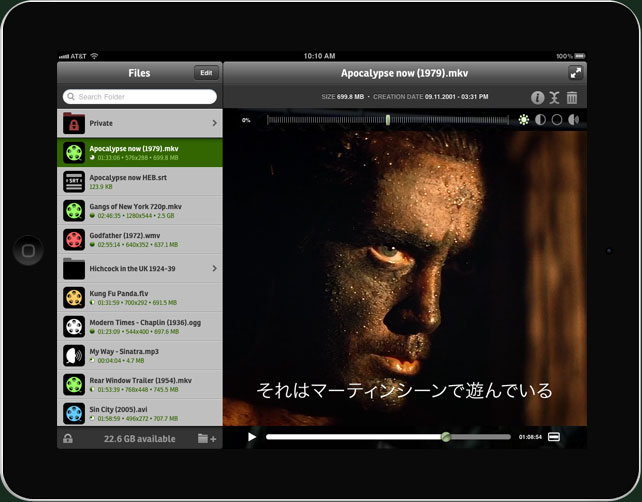
Task: Select the contrast half-circle icon
Action: coord(541,120)
